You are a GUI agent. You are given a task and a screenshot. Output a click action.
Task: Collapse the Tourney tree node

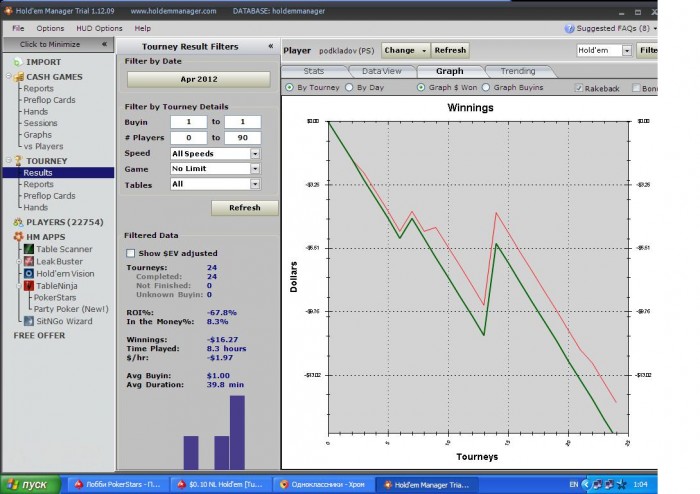pyautogui.click(x=8, y=160)
